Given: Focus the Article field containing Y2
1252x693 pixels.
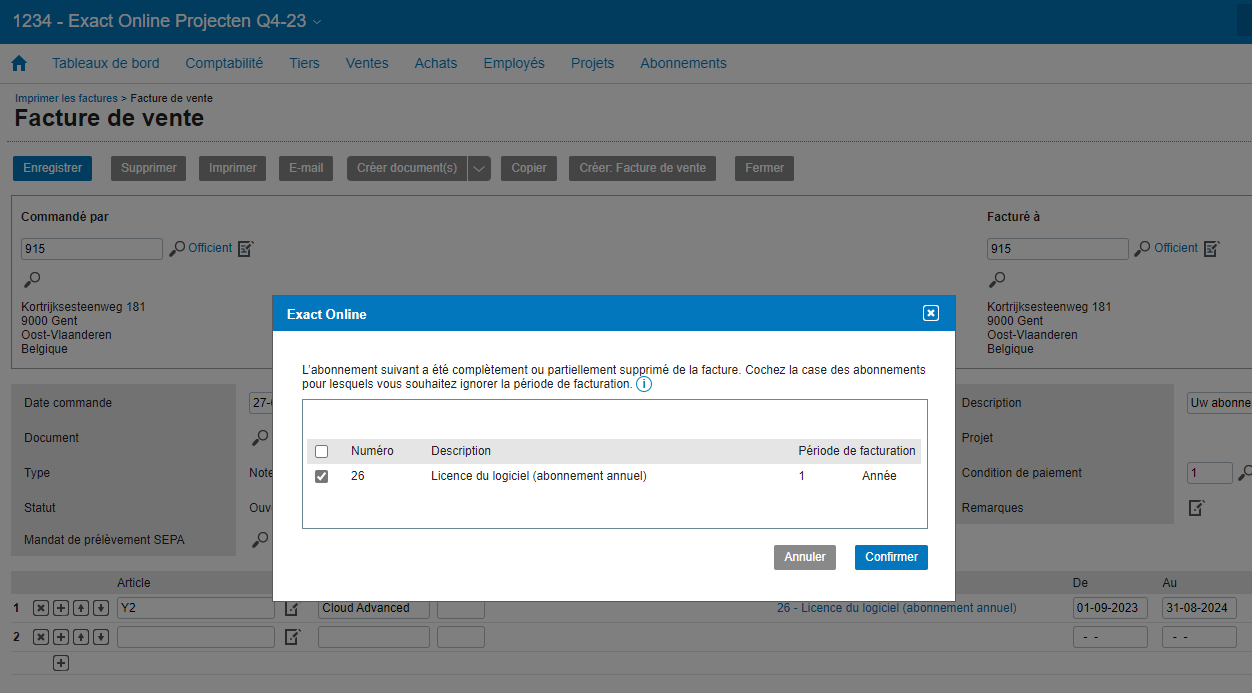Looking at the screenshot, I should coord(196,608).
